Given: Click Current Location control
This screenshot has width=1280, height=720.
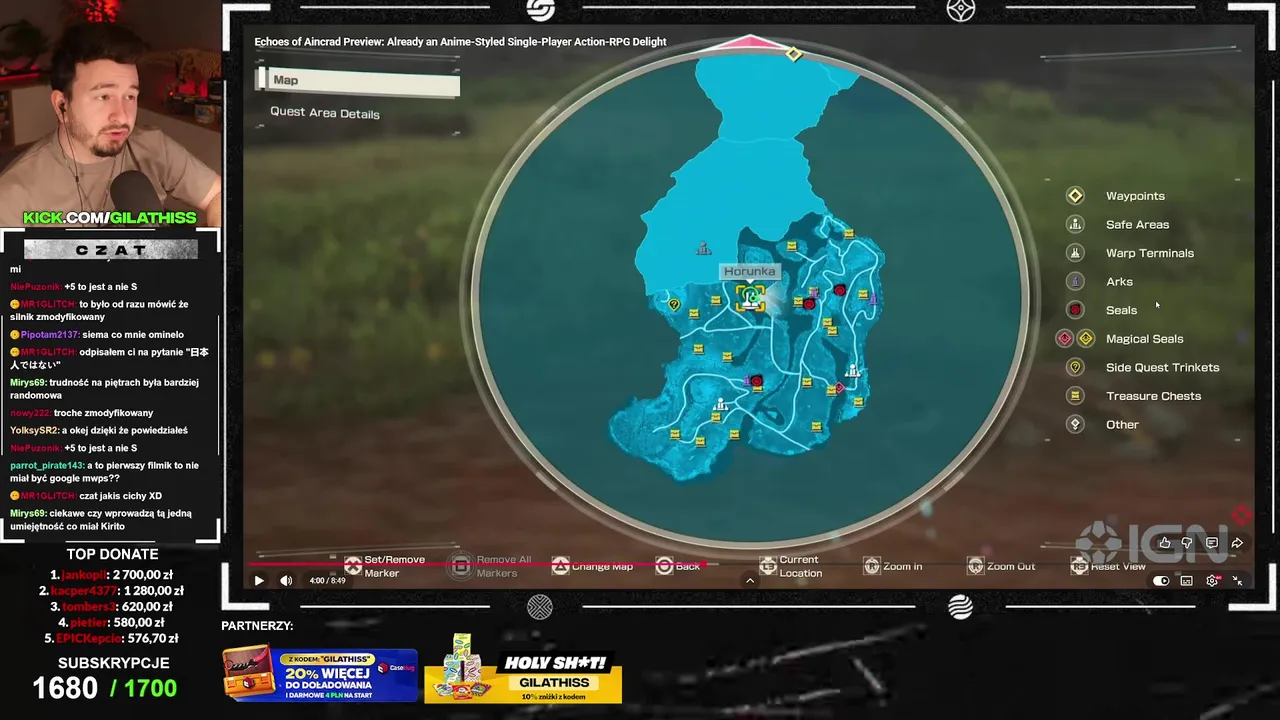Looking at the screenshot, I should (x=791, y=566).
